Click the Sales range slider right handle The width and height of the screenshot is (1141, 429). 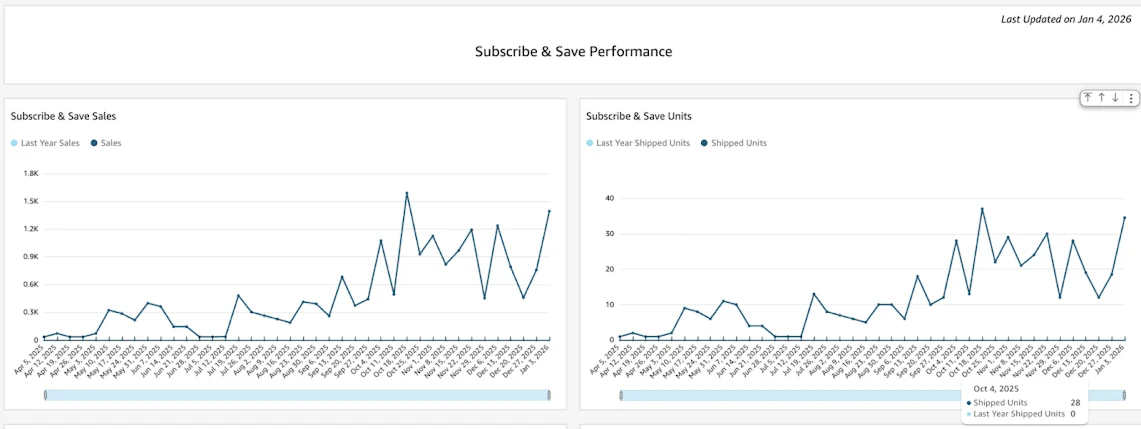(549, 395)
